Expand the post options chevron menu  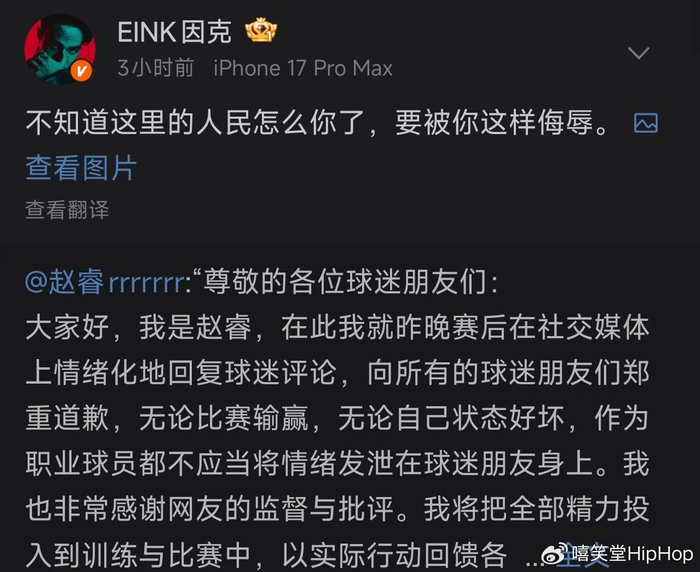tap(638, 52)
